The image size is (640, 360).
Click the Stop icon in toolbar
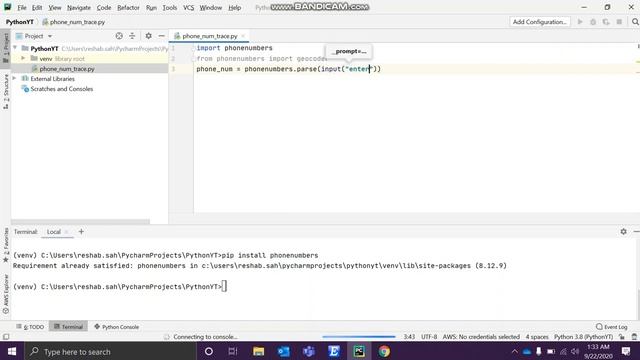pos(619,22)
